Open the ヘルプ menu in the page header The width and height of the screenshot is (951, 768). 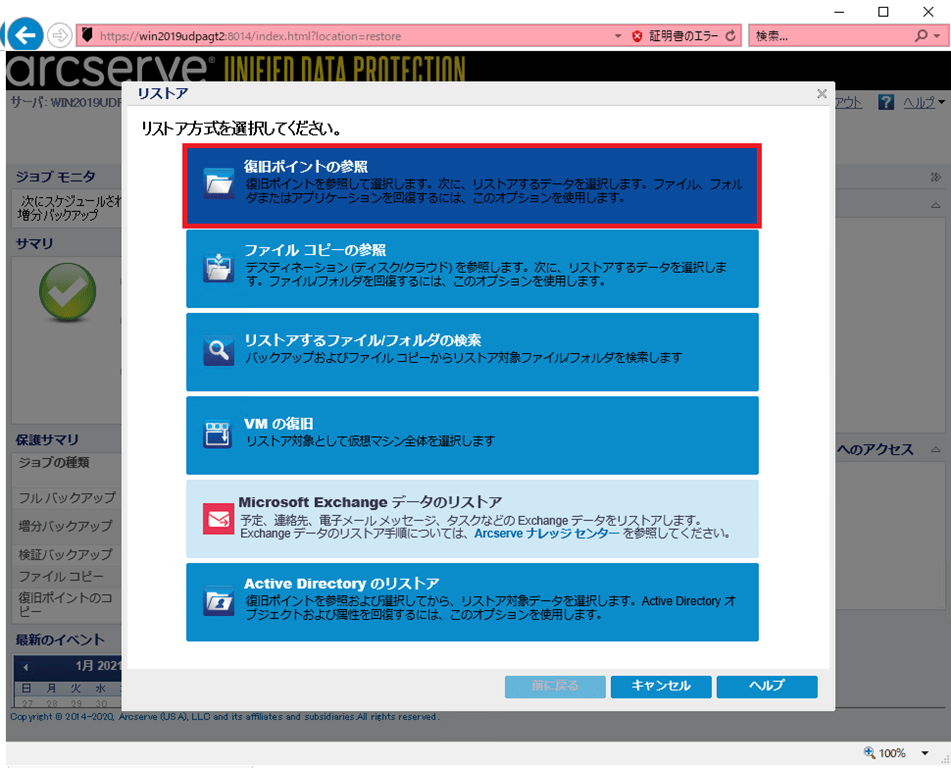[924, 103]
